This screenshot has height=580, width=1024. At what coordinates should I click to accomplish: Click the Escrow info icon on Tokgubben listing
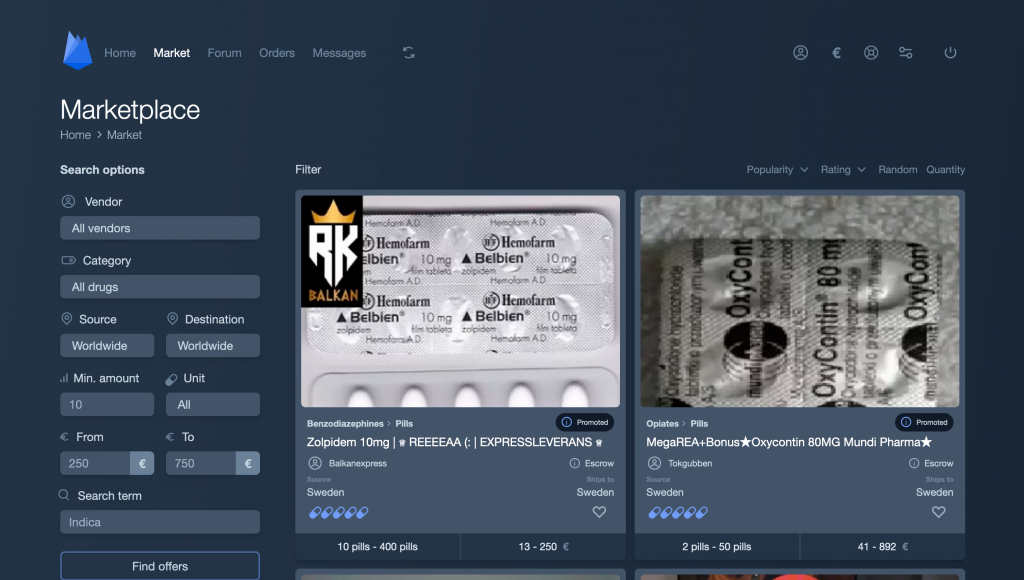click(x=914, y=463)
